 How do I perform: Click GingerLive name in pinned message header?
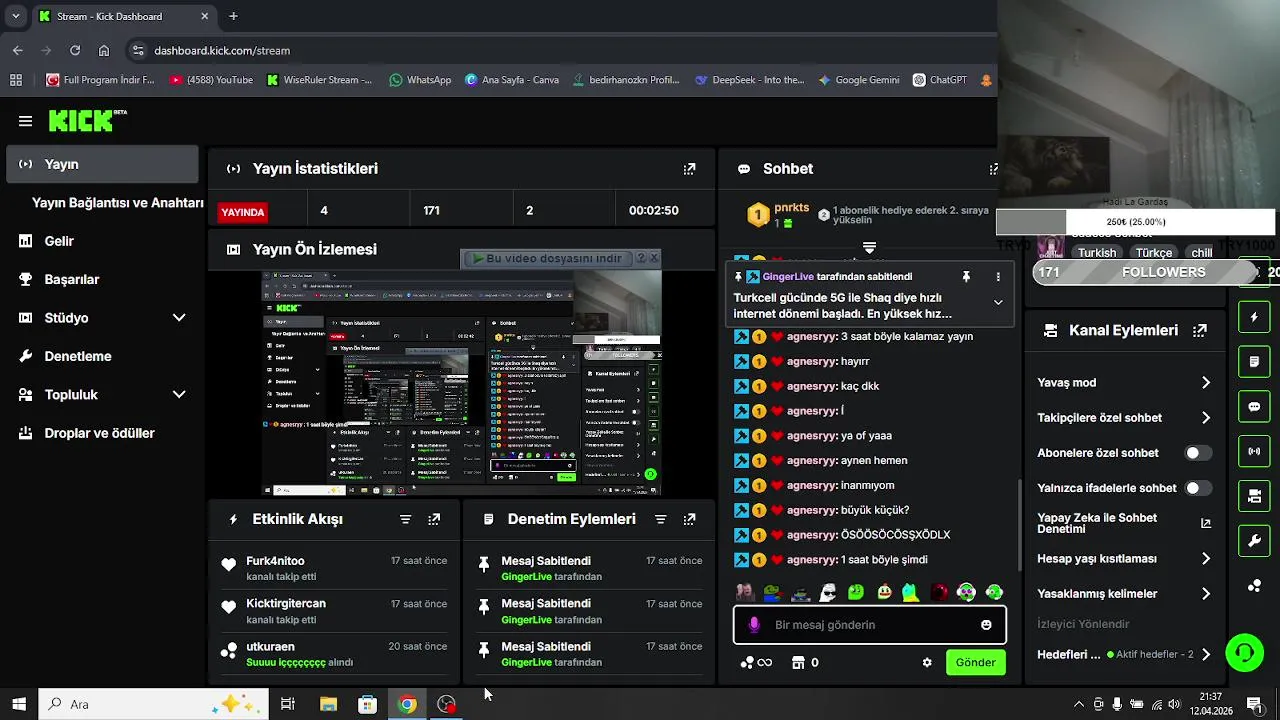point(788,276)
